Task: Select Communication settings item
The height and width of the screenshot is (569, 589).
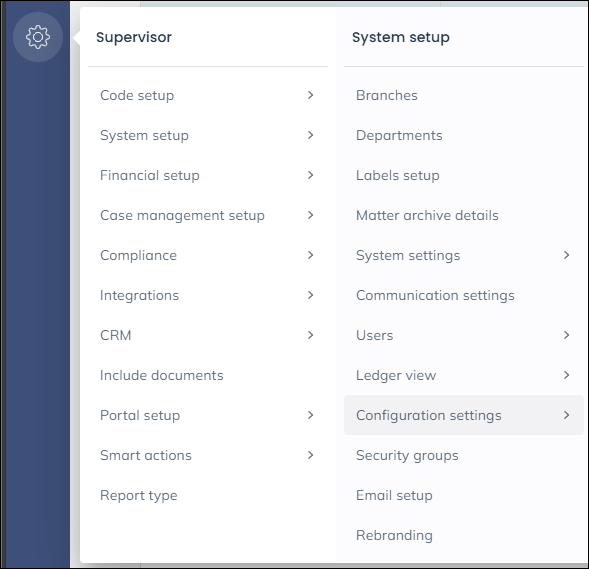Action: click(x=435, y=295)
